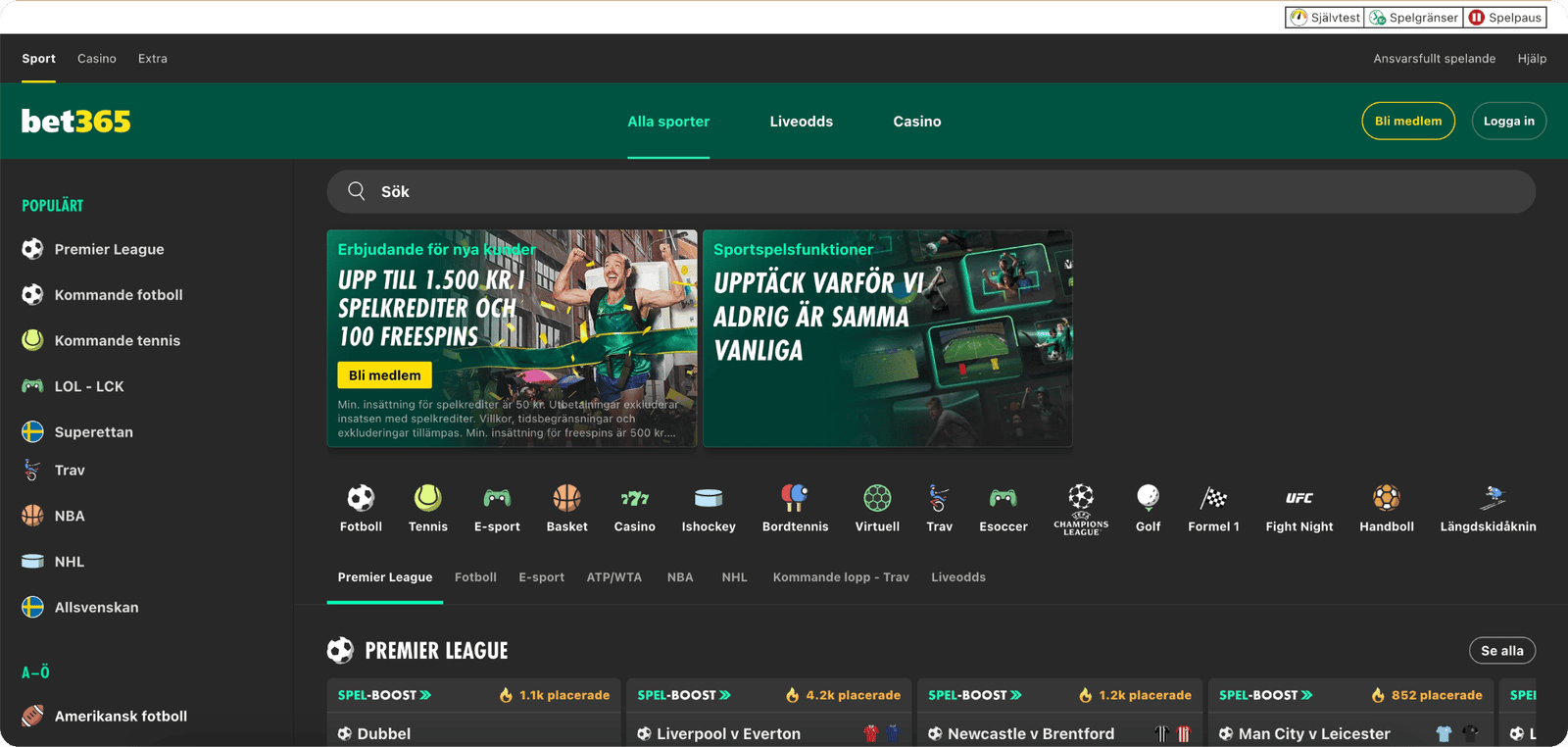This screenshot has width=1568, height=747.
Task: Select the NHL filter tab
Action: pos(735,577)
